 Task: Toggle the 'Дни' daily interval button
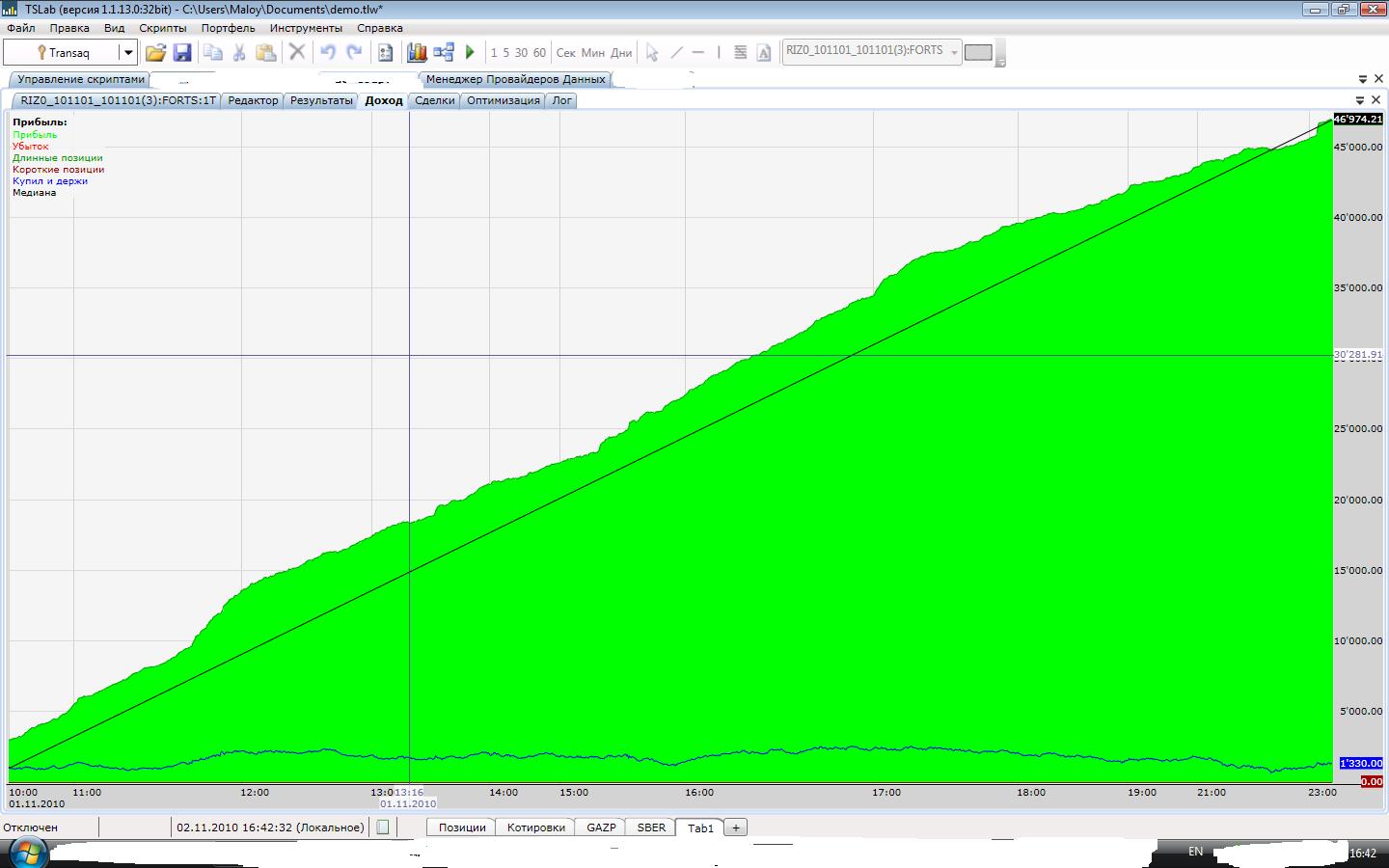[621, 53]
